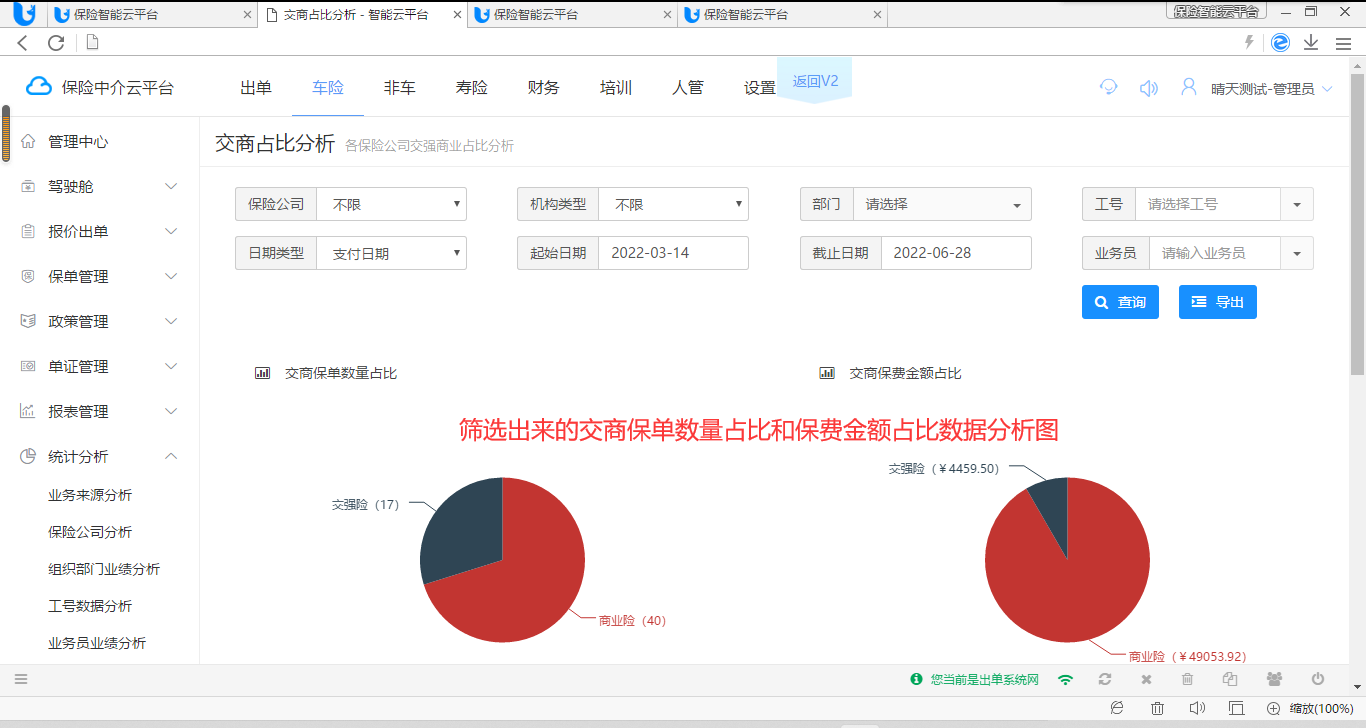Click the copy icon in bottom status bar
This screenshot has height=728, width=1366.
[1230, 679]
